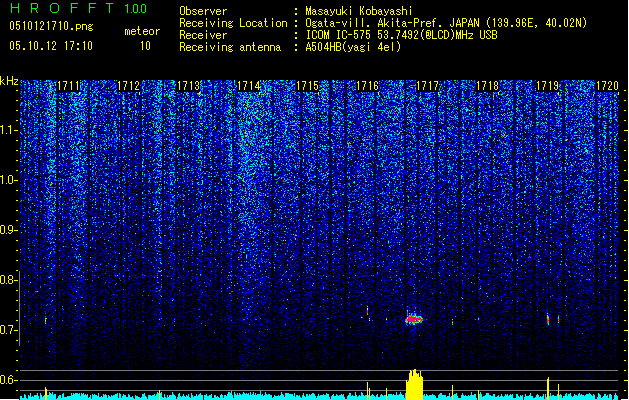Screen dimensions: 629x400
Task: Click time marker 1719
Action: (547, 86)
